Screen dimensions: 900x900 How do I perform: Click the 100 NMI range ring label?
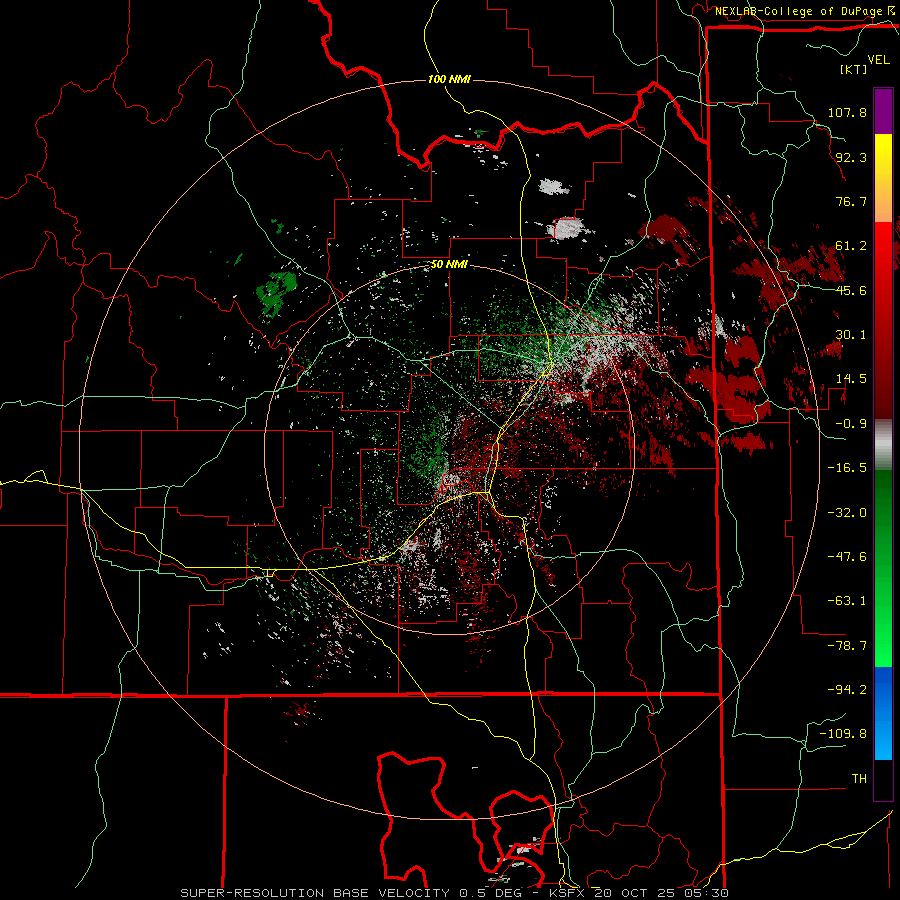(449, 79)
